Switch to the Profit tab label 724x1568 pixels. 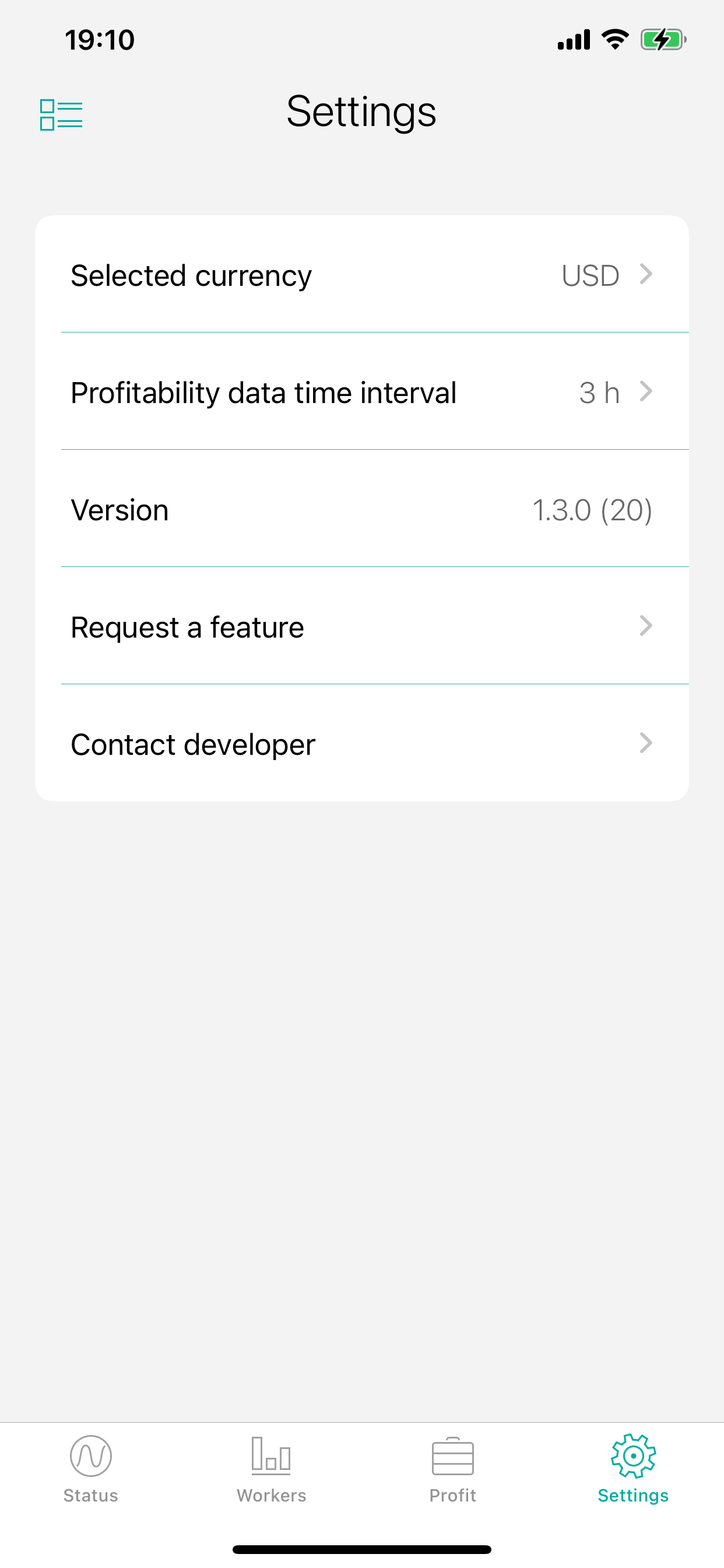453,1496
